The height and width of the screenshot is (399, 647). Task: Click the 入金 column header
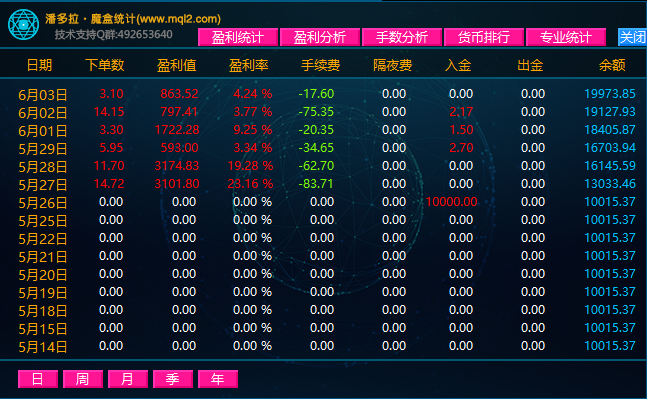tap(458, 65)
